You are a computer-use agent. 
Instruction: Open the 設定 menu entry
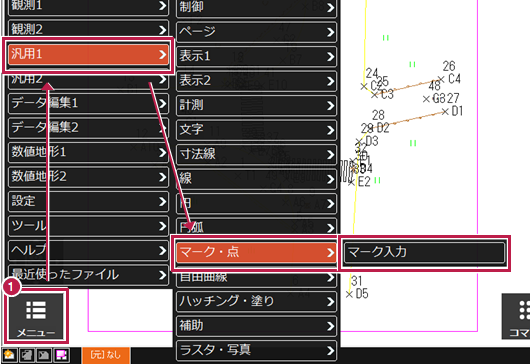point(88,201)
